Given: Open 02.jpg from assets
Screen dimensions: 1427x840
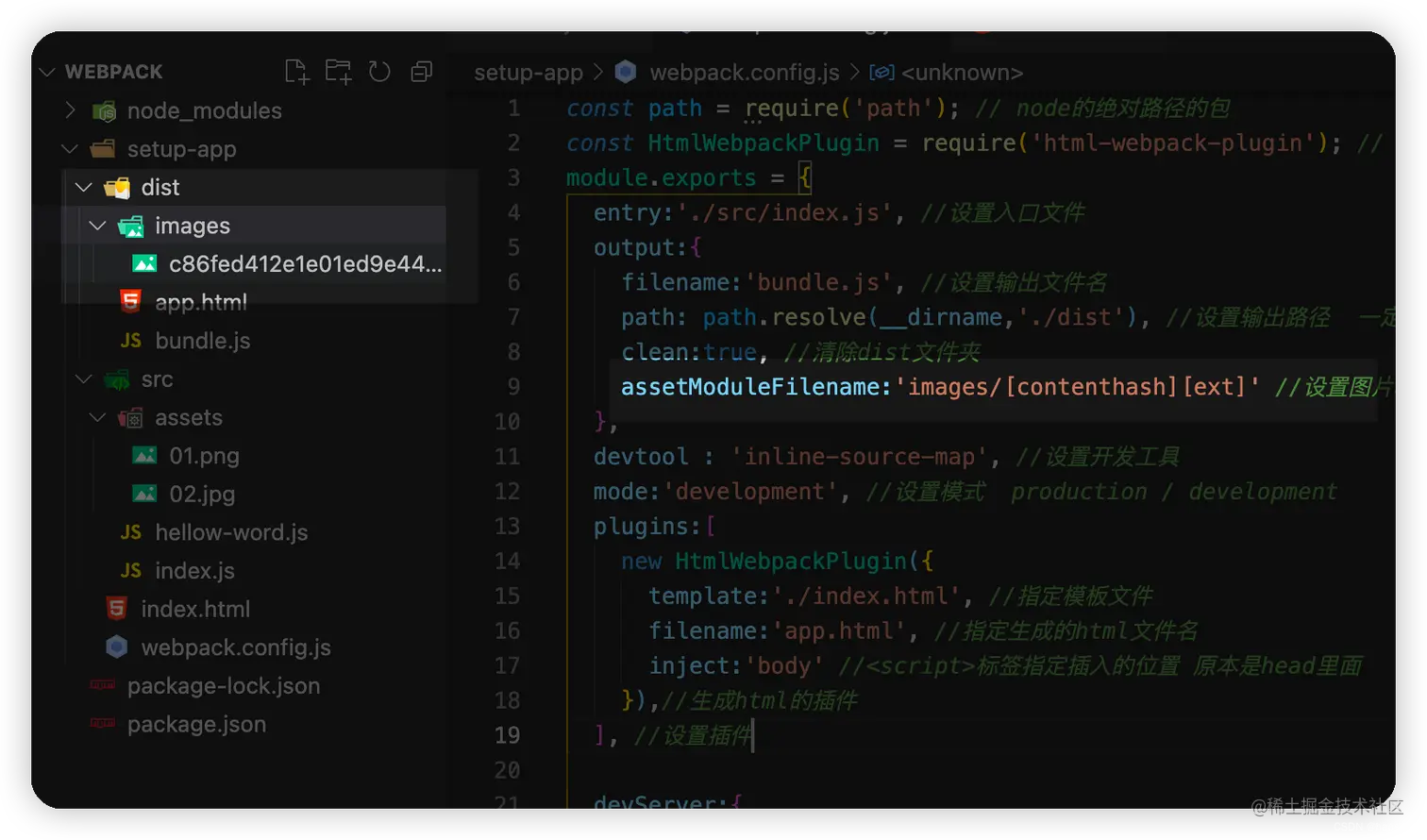Looking at the screenshot, I should [x=203, y=494].
